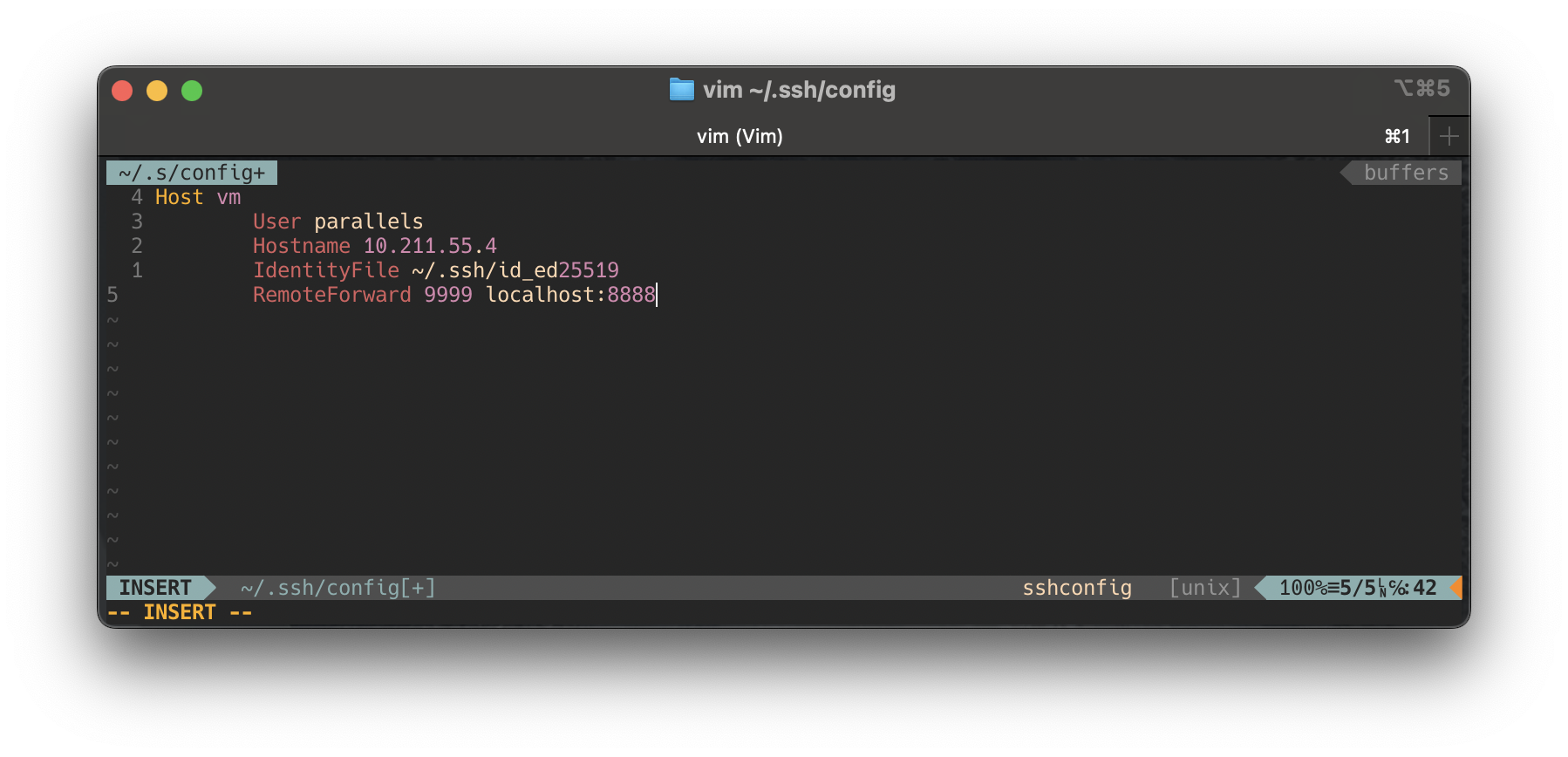Click the buffers label in tabline
Screen dimensions: 1568x757
click(1405, 173)
